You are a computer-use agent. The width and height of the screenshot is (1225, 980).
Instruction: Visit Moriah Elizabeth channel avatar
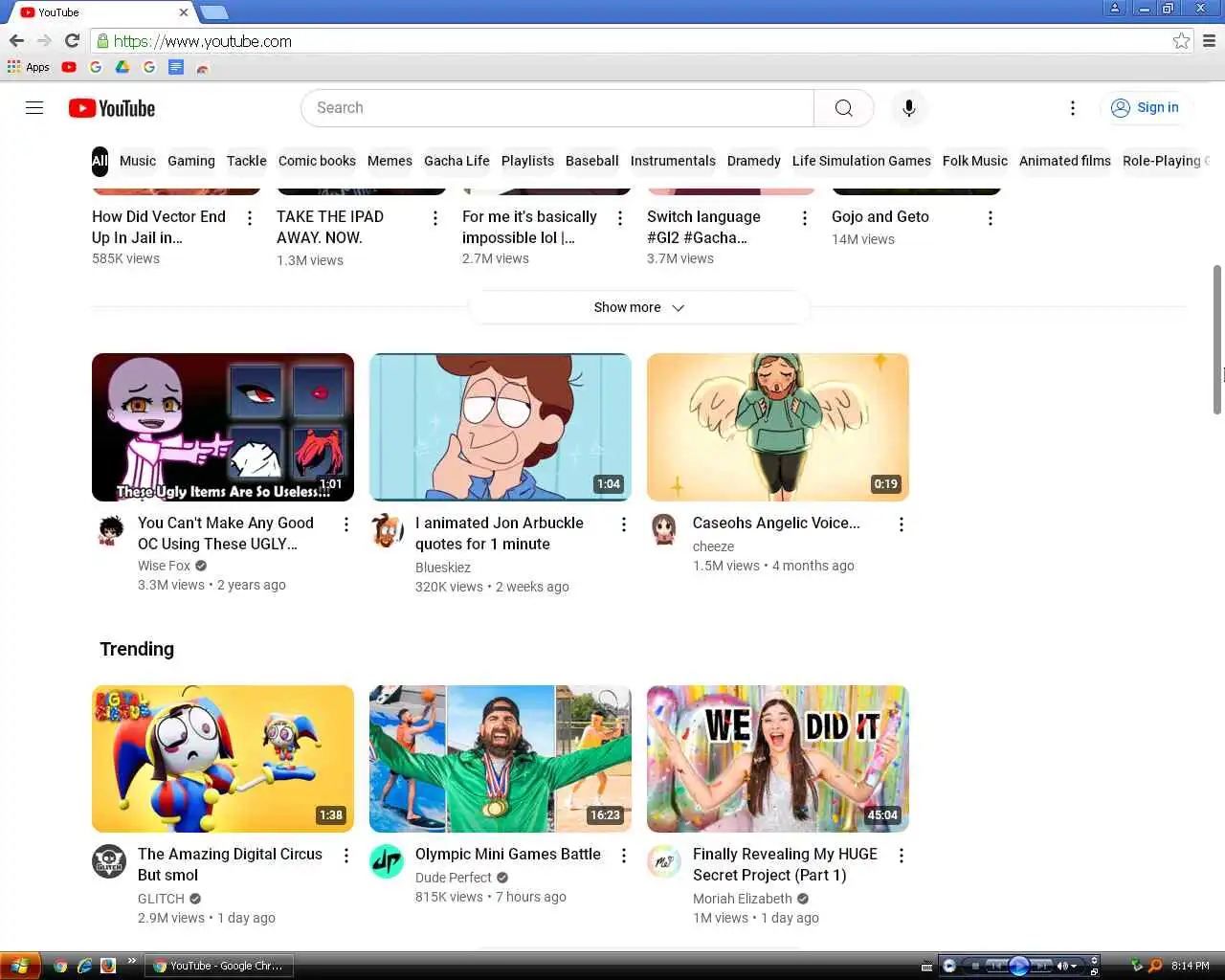click(x=664, y=861)
